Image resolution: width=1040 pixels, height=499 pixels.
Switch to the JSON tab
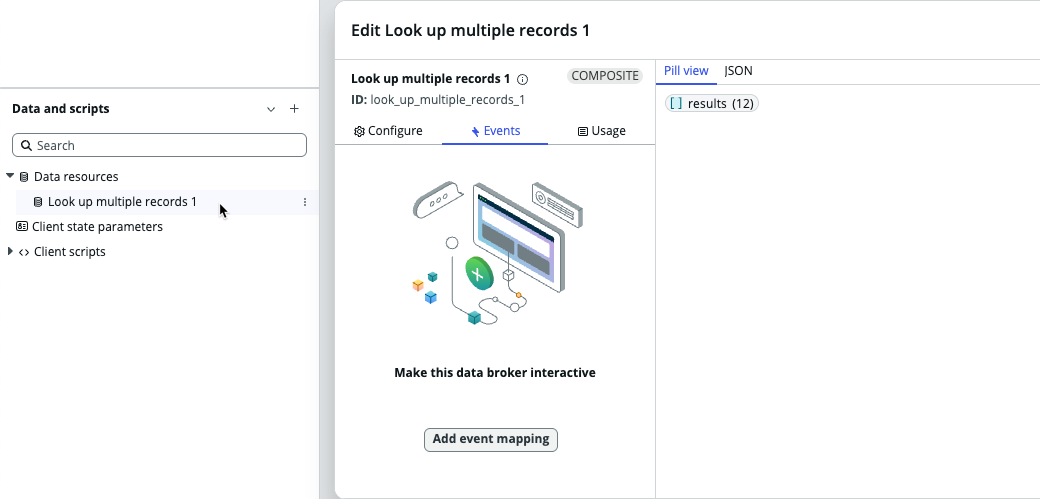click(738, 71)
